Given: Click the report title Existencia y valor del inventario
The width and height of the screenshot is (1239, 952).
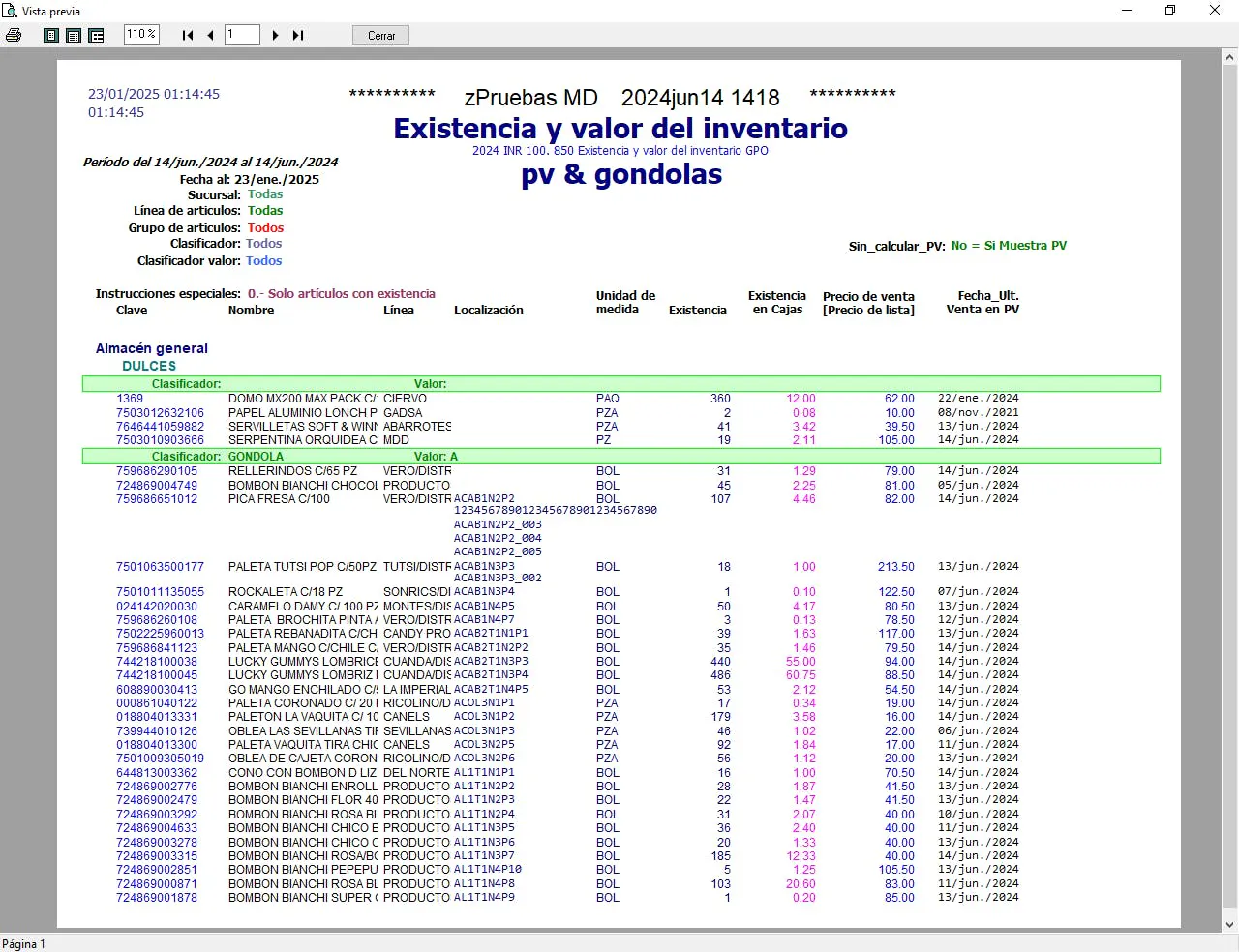Looking at the screenshot, I should click(x=620, y=129).
